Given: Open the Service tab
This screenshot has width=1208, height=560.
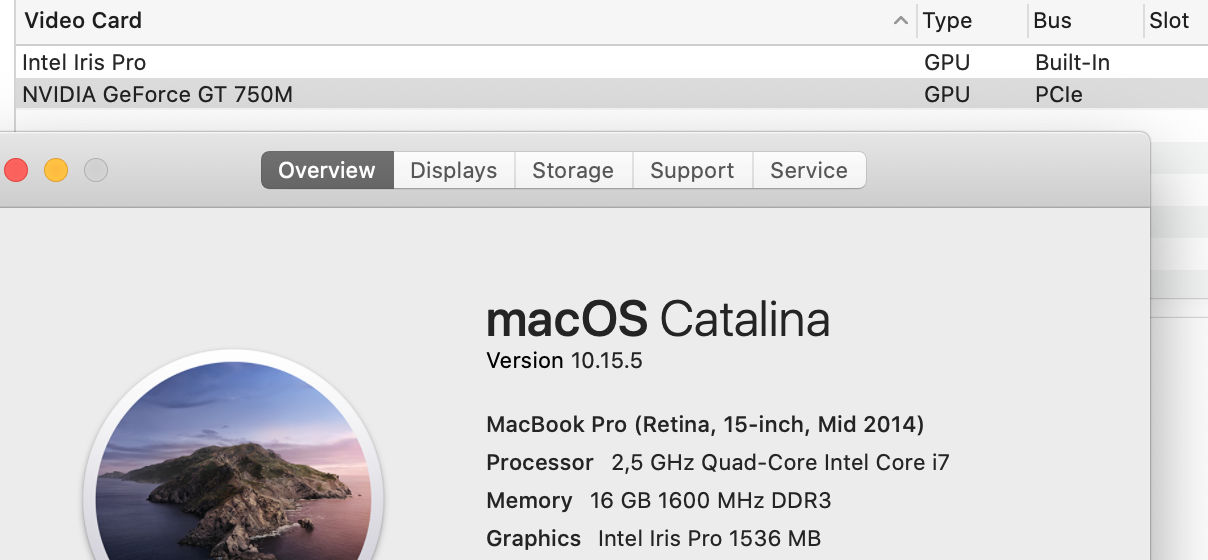Looking at the screenshot, I should pyautogui.click(x=809, y=170).
